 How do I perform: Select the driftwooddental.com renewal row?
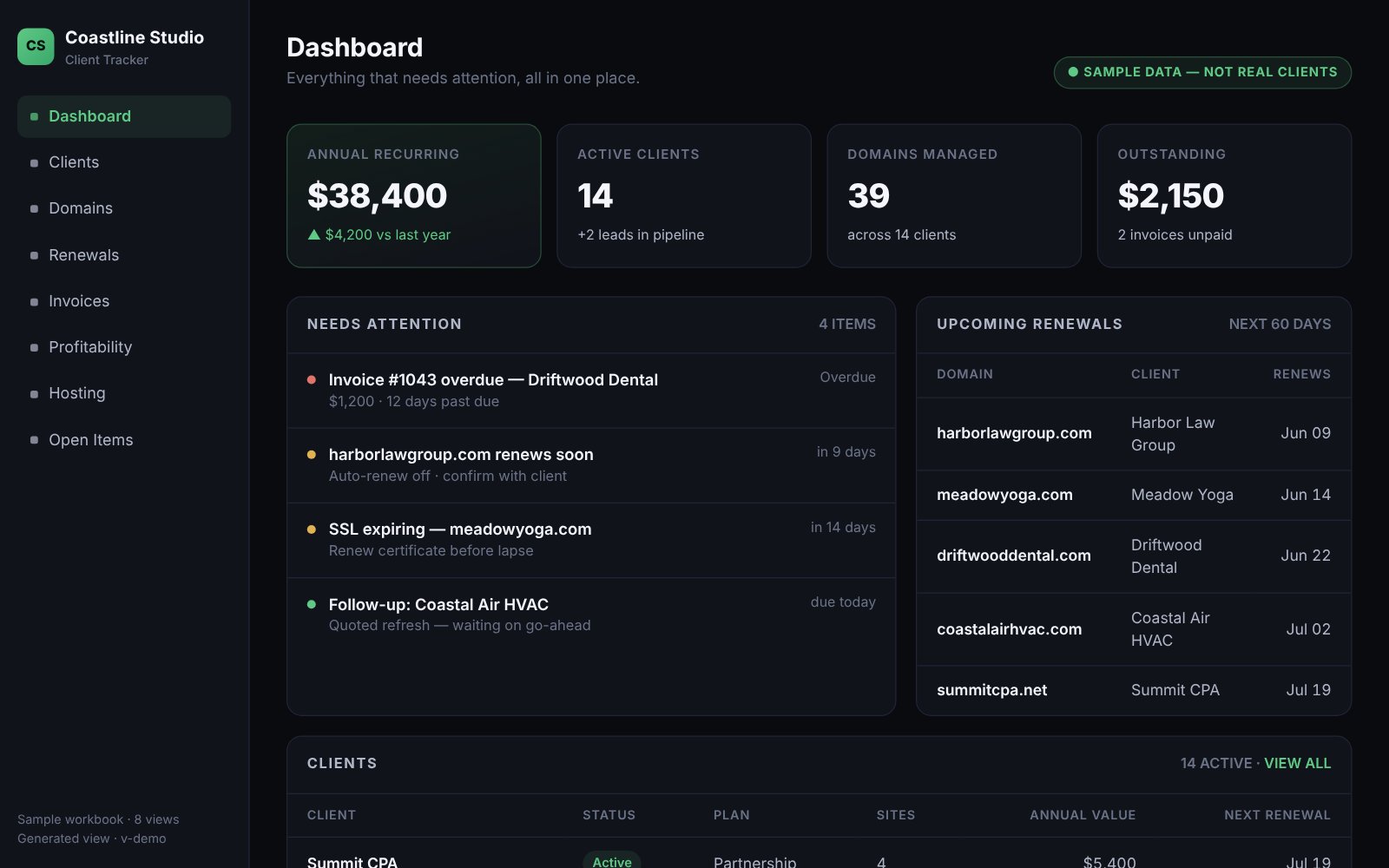[1134, 556]
